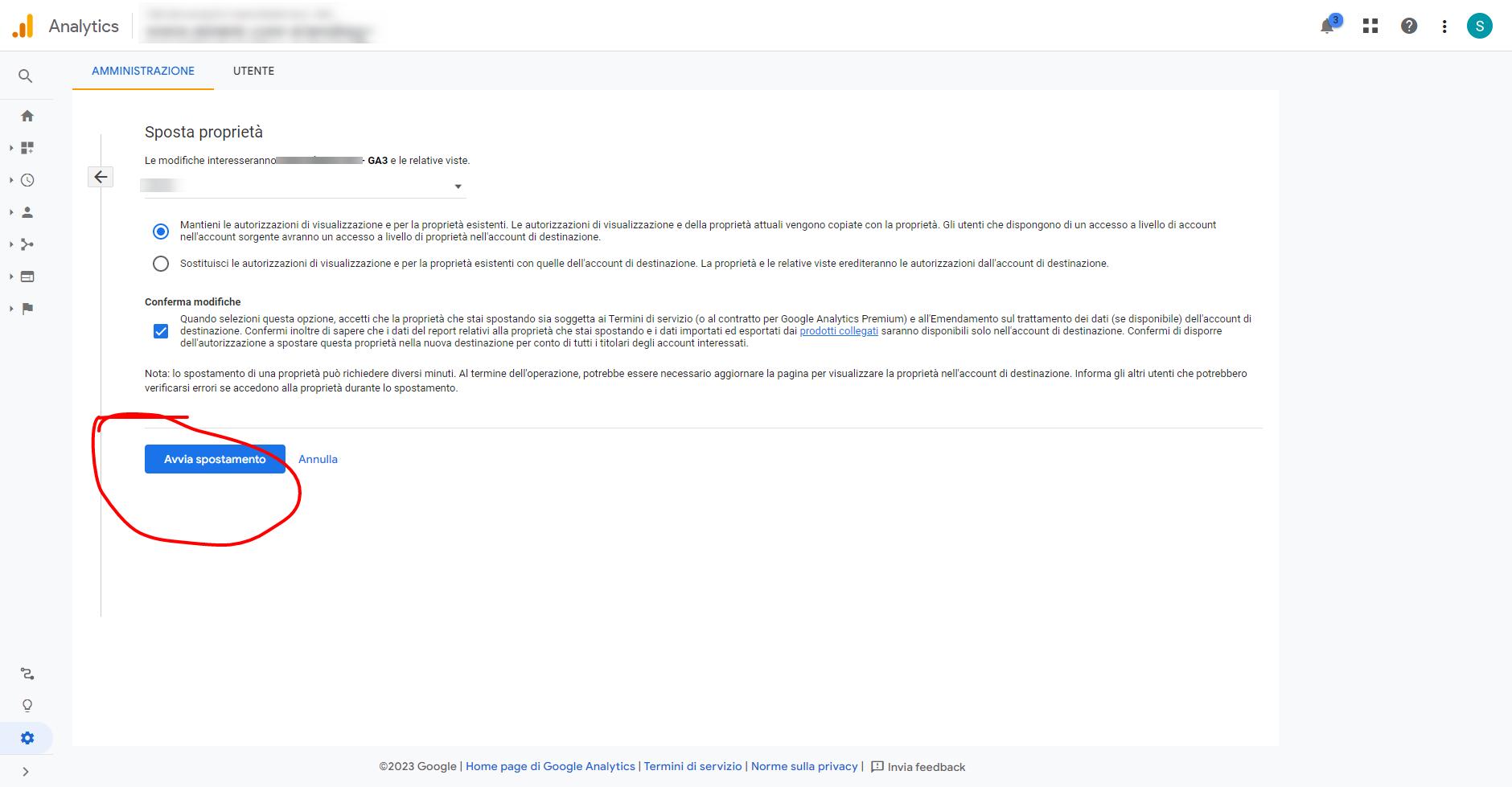Image resolution: width=1512 pixels, height=787 pixels.
Task: Open the lightbulb Insights icon
Action: [x=27, y=706]
